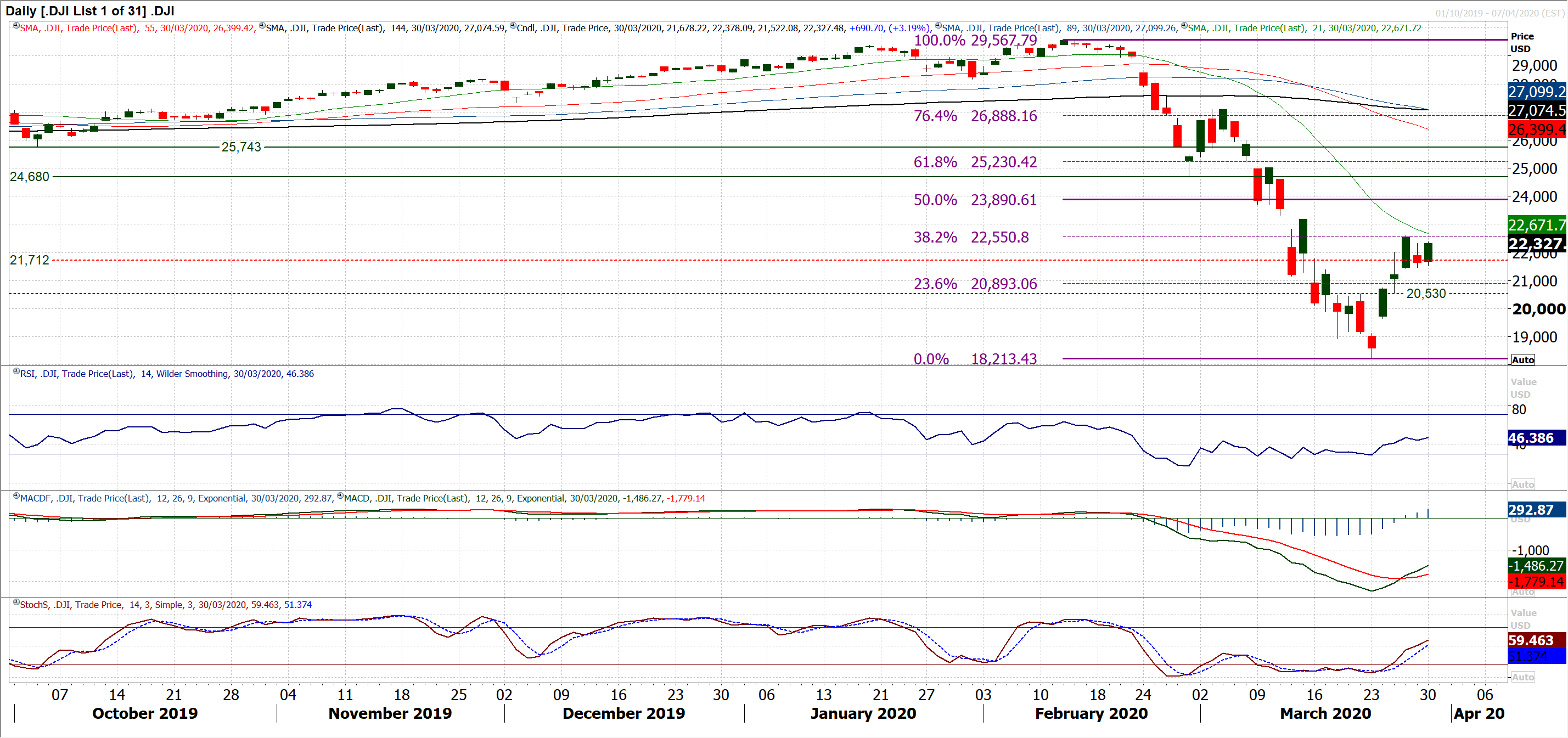Click the 61.8% 25,230.42 Fibonacci label

(x=975, y=162)
